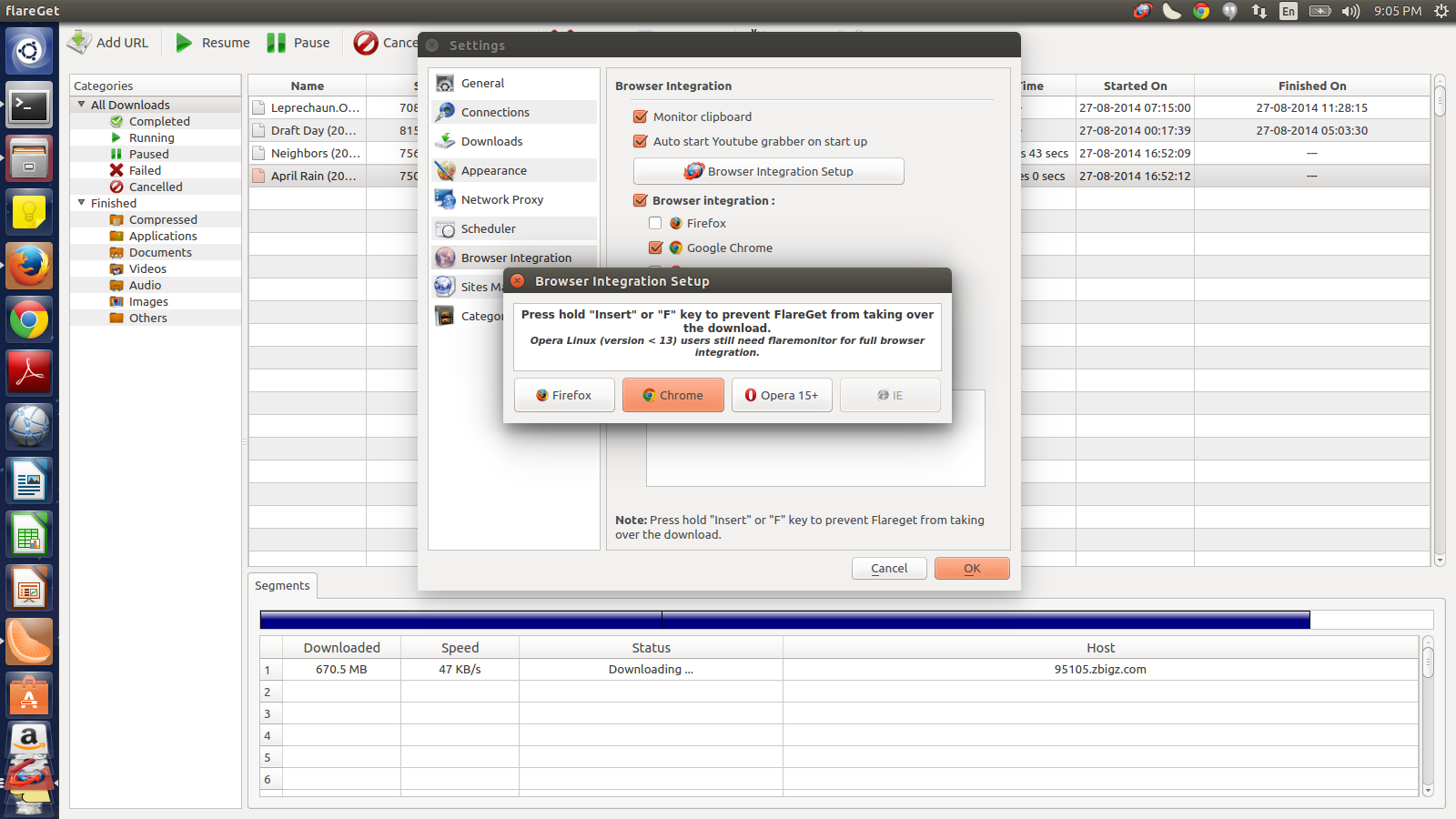1456x819 pixels.
Task: Close the Browser Integration Setup dialog
Action: coord(518,281)
